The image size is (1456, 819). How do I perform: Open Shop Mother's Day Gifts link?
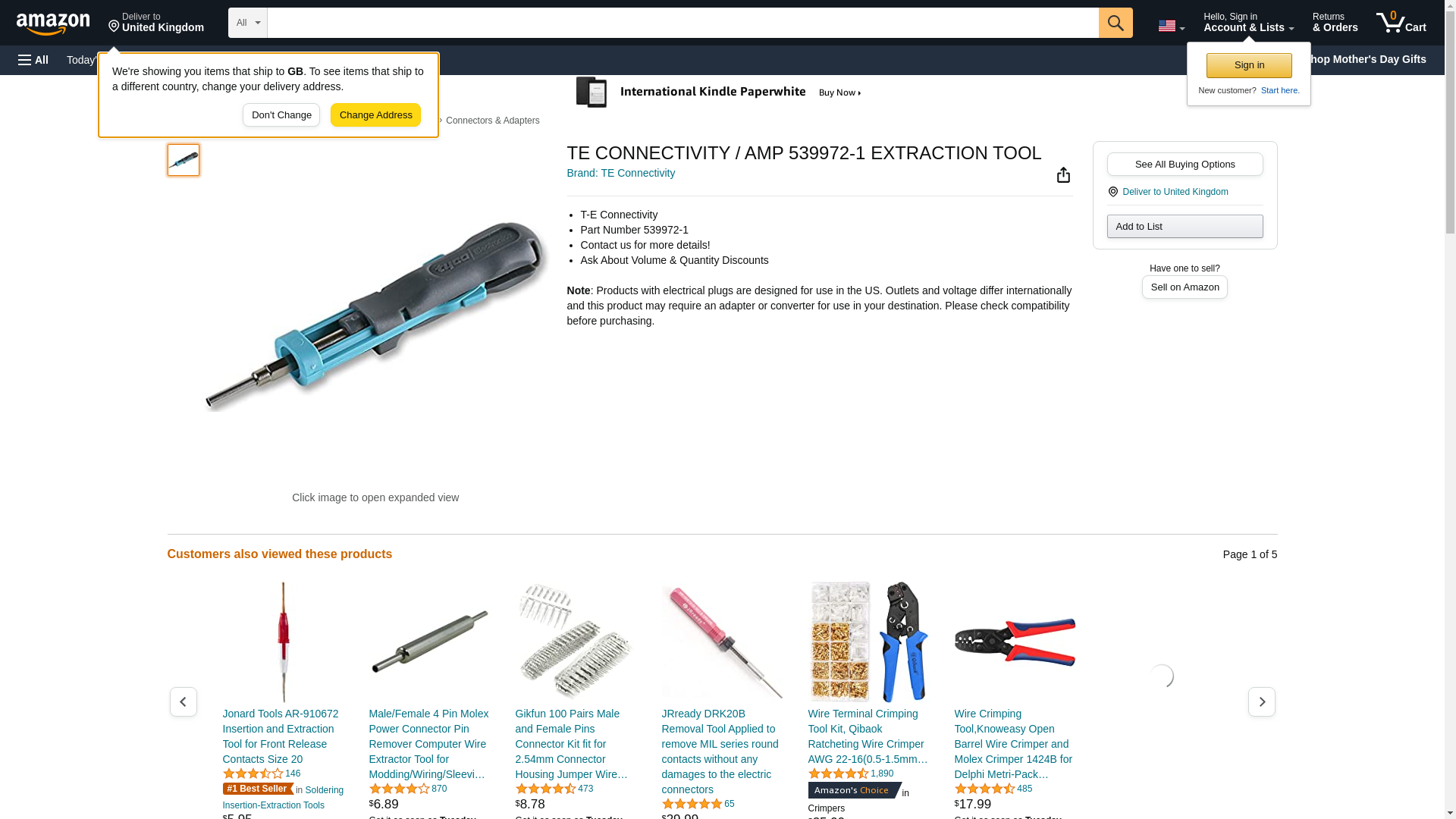coord(1369,59)
